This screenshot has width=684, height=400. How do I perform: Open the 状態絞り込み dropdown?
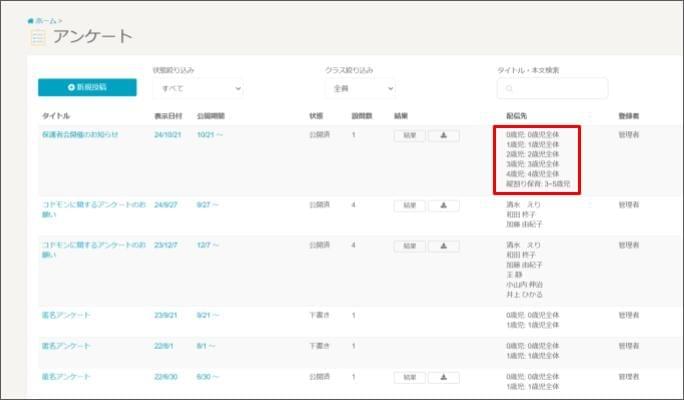click(197, 89)
